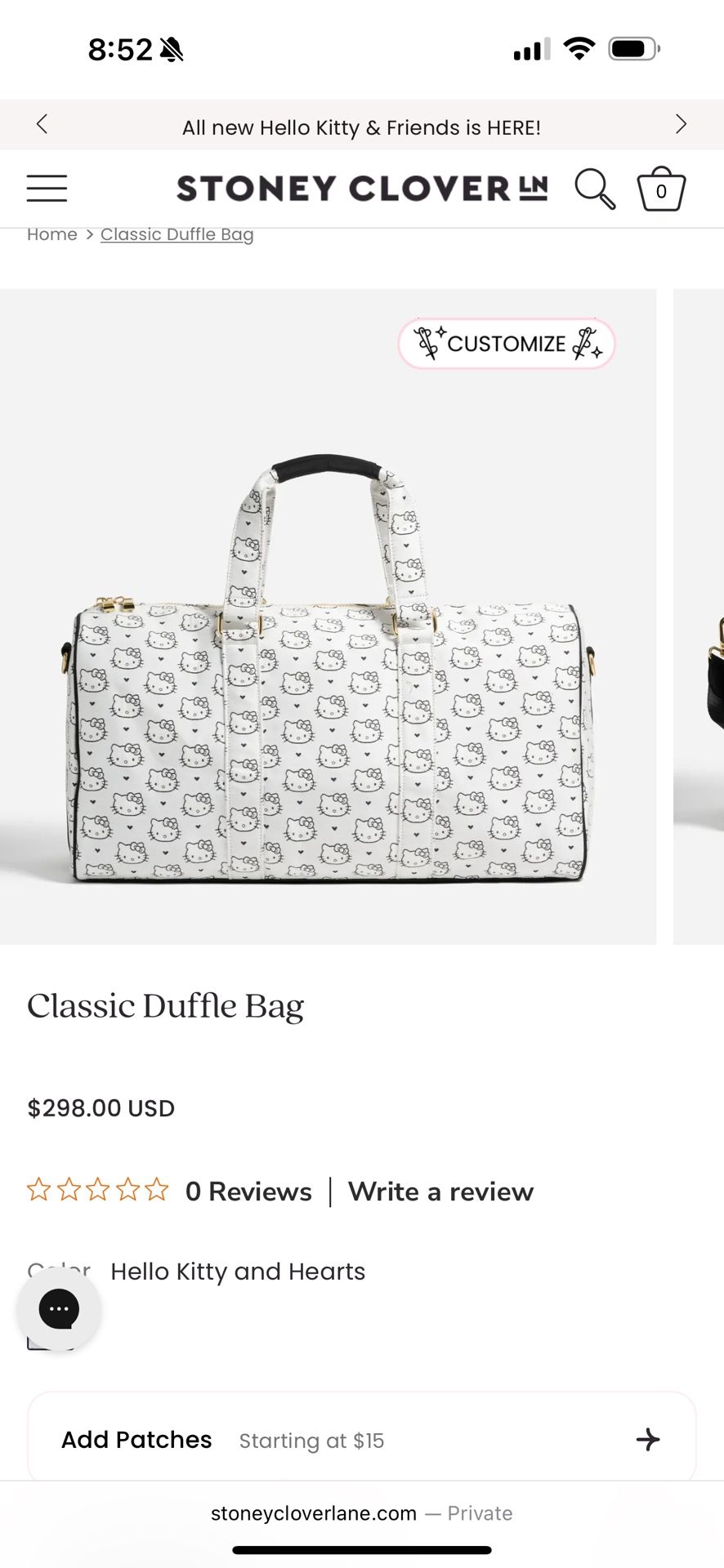The height and width of the screenshot is (1568, 724).
Task: Tap the Customize badge on image
Action: pyautogui.click(x=507, y=344)
